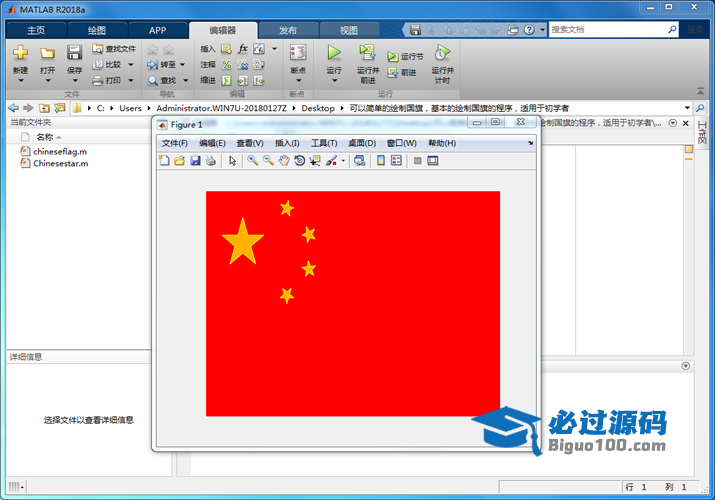
Task: Click the uncomment icon next to percent
Action: click(243, 65)
